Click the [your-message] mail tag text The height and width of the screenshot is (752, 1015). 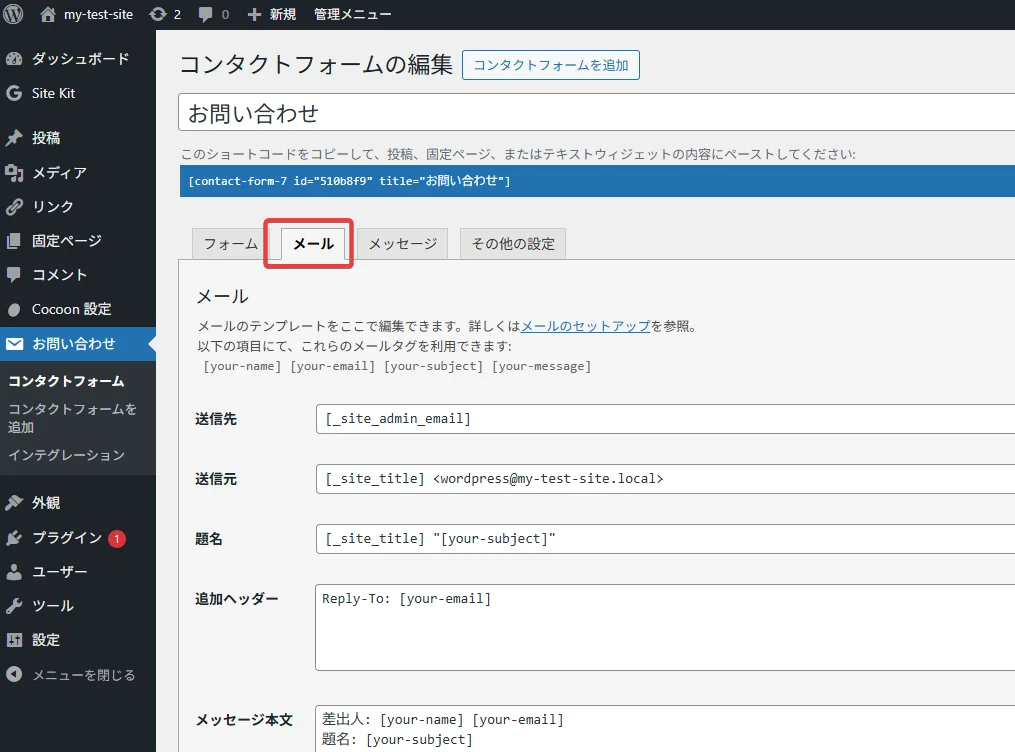(x=541, y=366)
